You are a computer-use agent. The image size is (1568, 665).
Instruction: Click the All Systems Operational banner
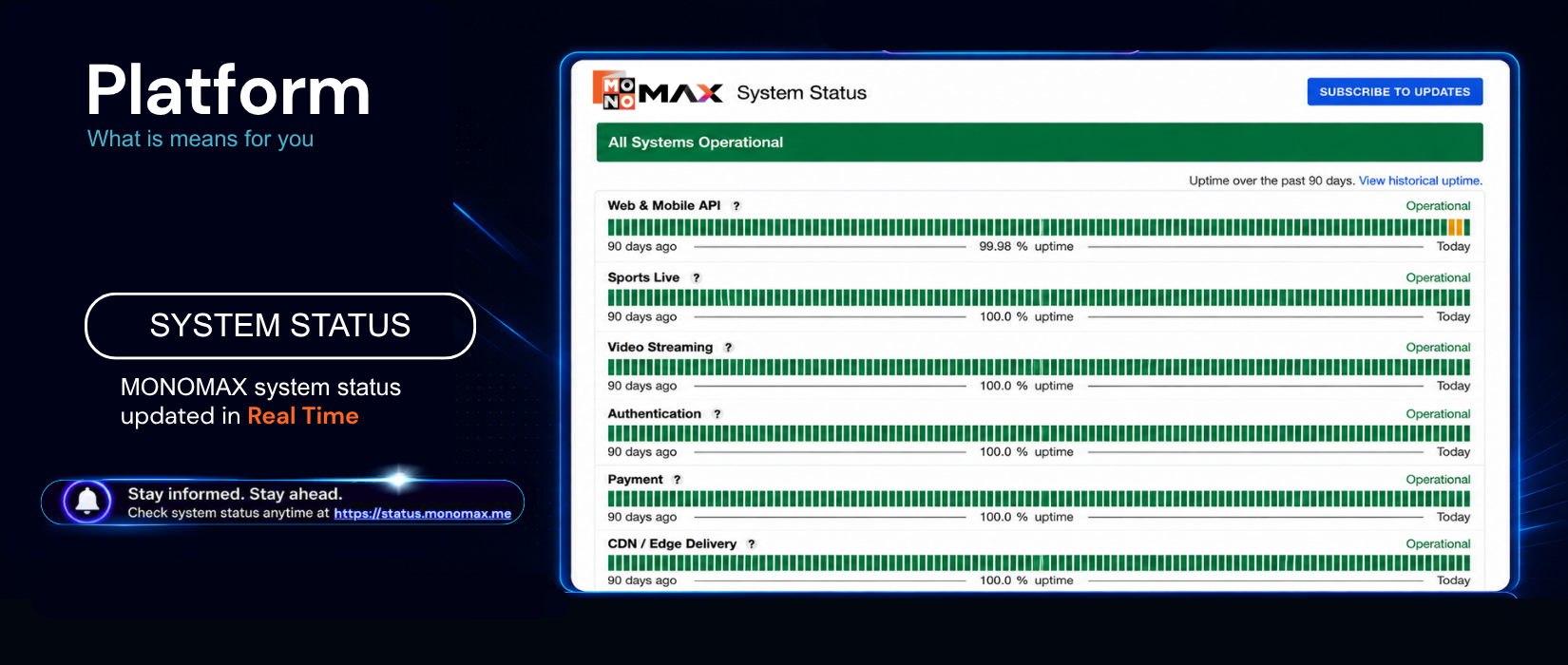pyautogui.click(x=1040, y=142)
